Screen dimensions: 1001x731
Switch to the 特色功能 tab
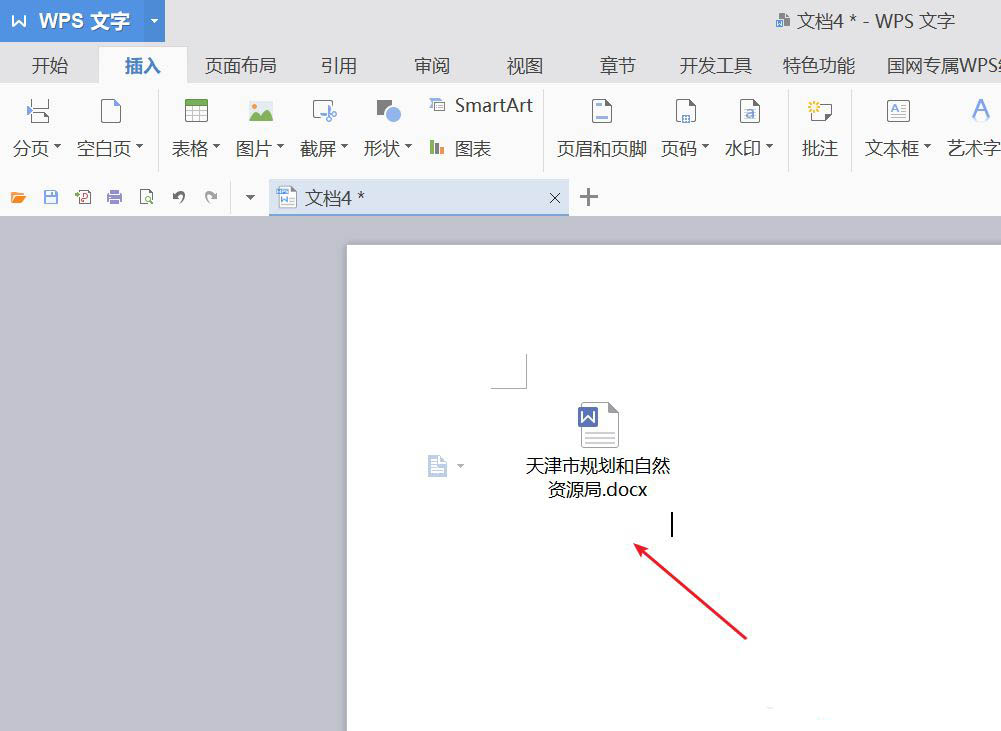[818, 65]
